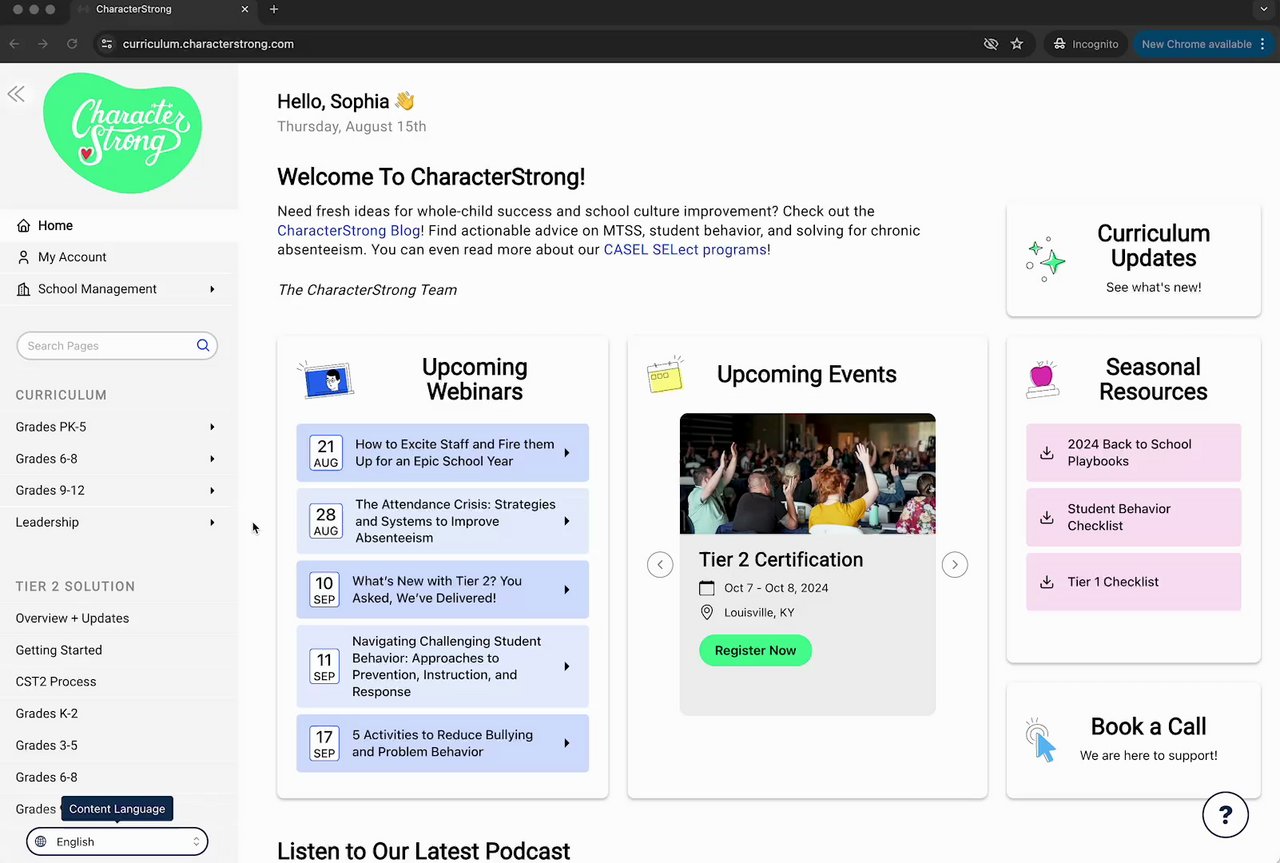The height and width of the screenshot is (863, 1280).
Task: Open Overview + Updates under Tier 2 Solution
Action: (x=72, y=618)
